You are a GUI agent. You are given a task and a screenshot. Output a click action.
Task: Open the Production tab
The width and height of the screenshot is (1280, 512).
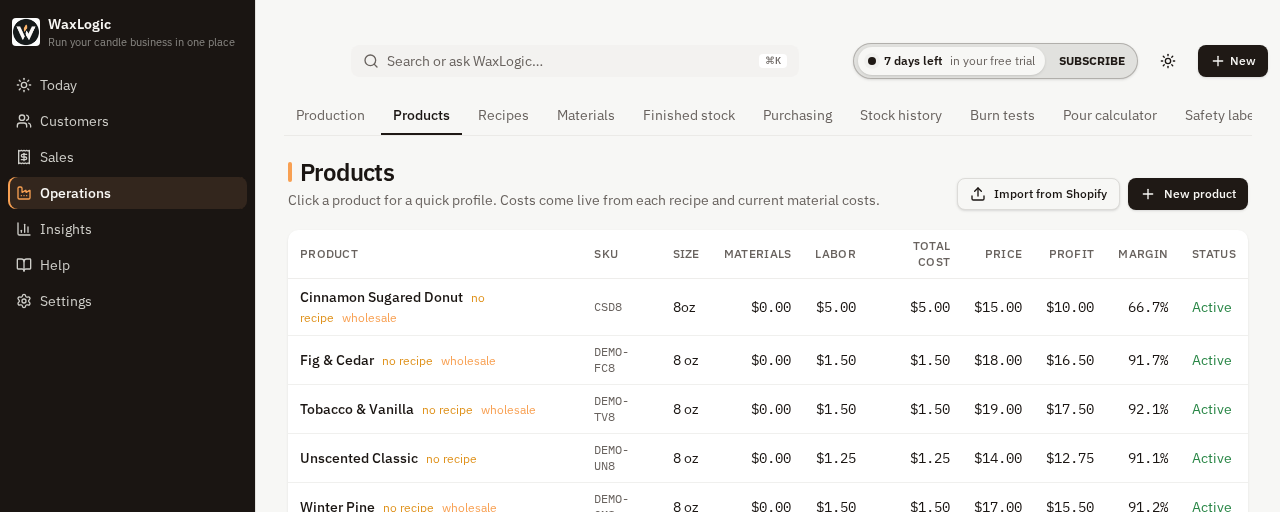(x=330, y=115)
